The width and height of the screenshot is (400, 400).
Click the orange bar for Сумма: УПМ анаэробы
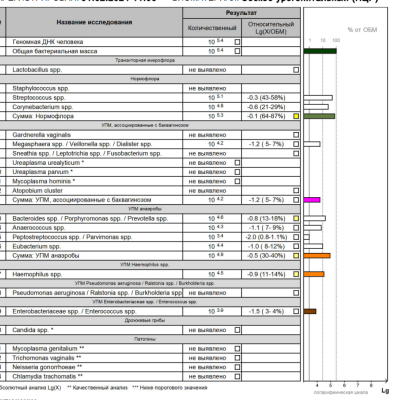[317, 256]
